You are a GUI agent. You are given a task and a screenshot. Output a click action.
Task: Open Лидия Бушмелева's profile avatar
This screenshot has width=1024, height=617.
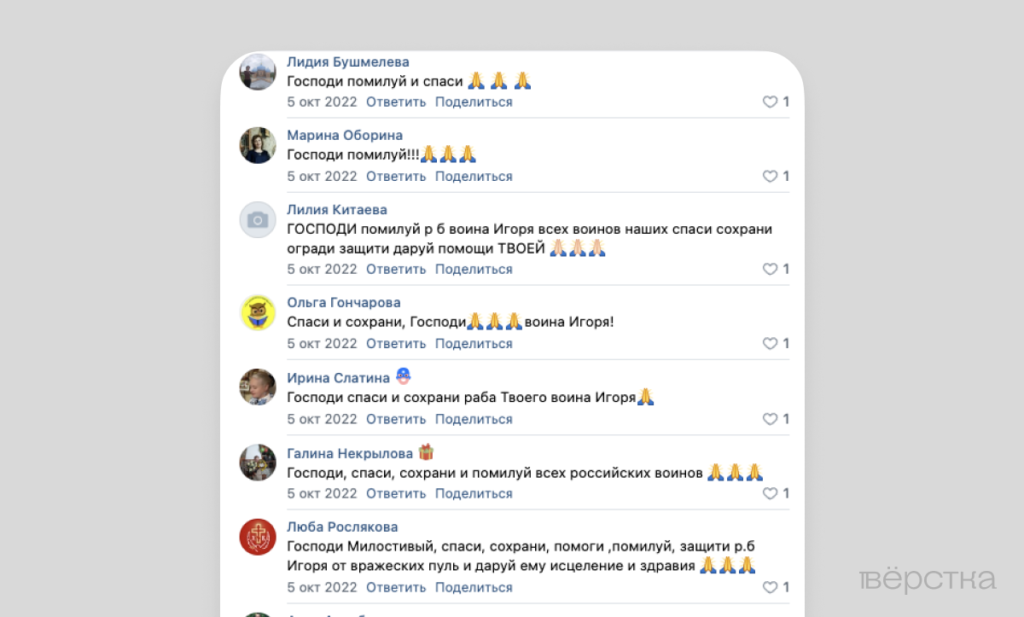point(258,72)
